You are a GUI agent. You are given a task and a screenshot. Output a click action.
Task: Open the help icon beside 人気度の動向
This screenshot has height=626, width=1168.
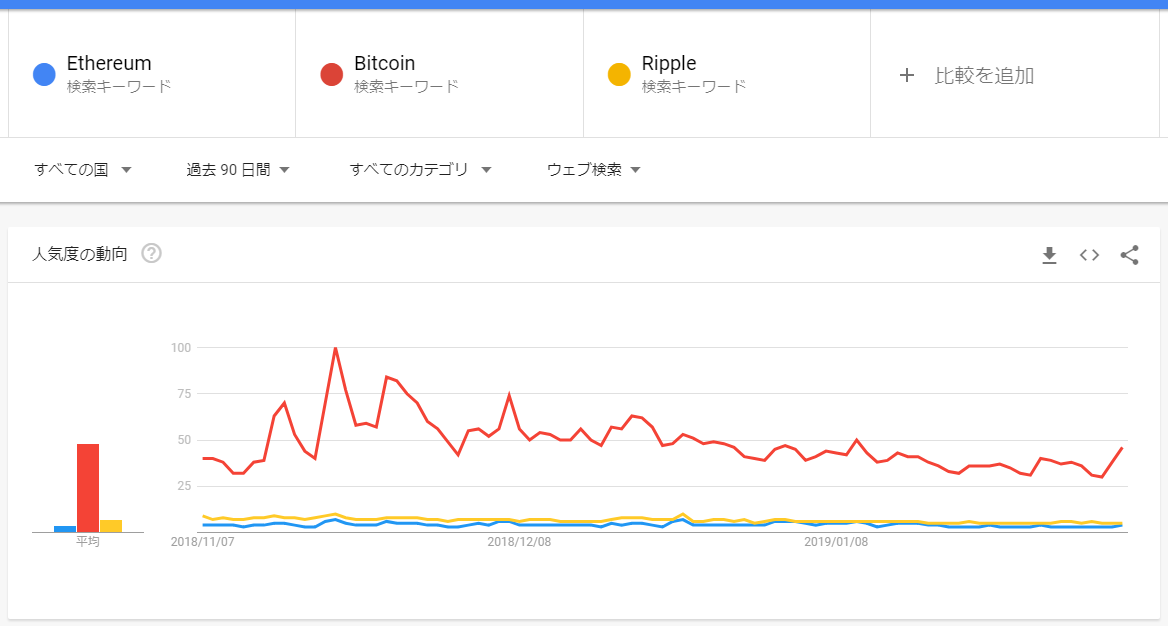[x=151, y=253]
